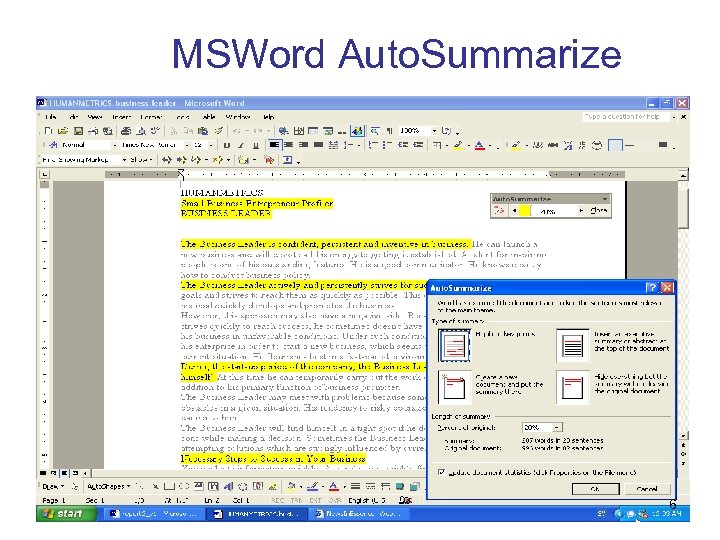Open the Zoom 100% dropdown

[434, 131]
